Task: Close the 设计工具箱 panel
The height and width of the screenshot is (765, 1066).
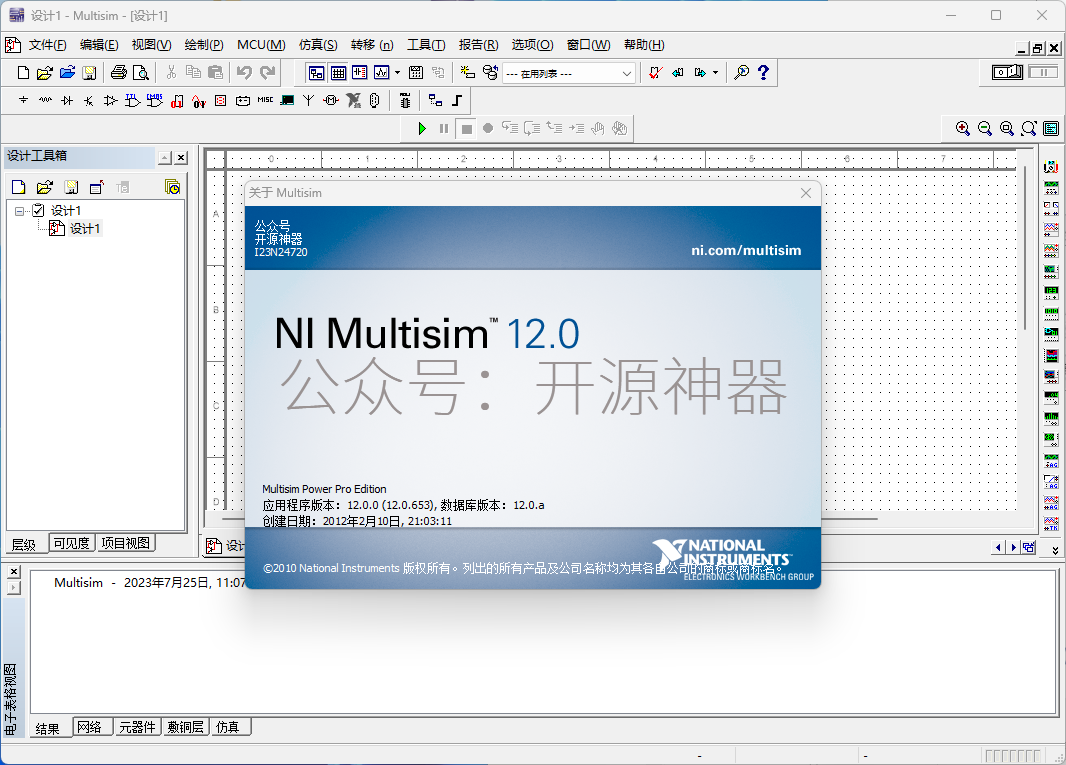Action: [x=181, y=158]
